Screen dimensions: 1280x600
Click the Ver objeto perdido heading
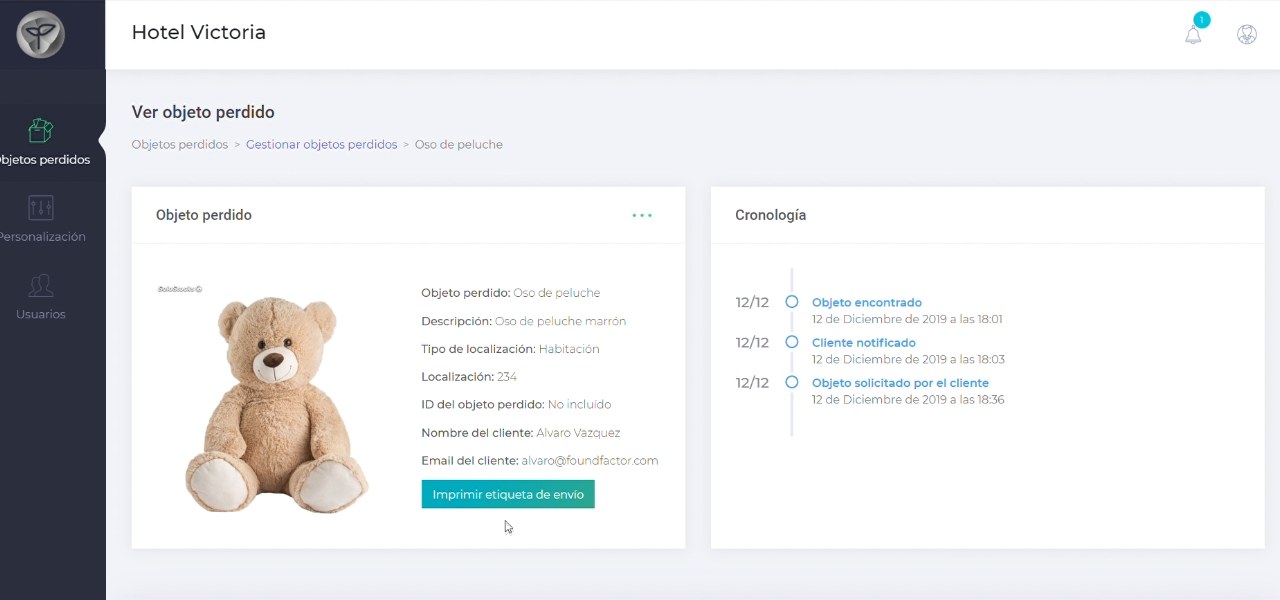203,112
